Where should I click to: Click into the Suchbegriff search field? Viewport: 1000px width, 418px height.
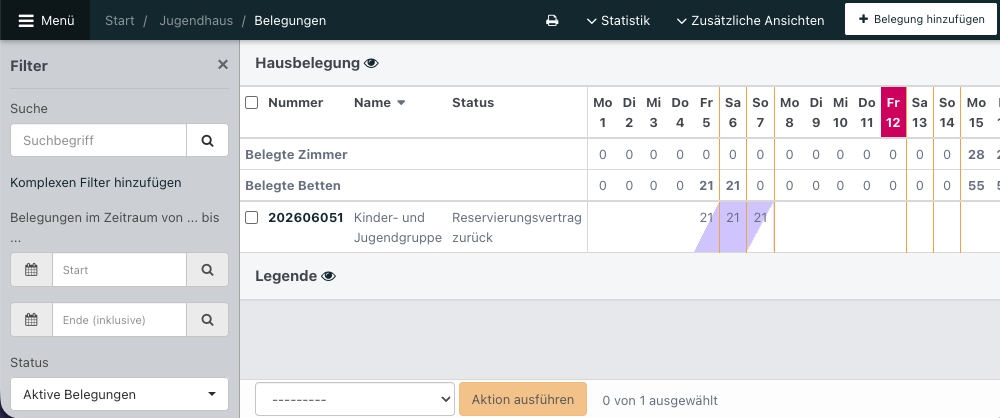point(99,140)
